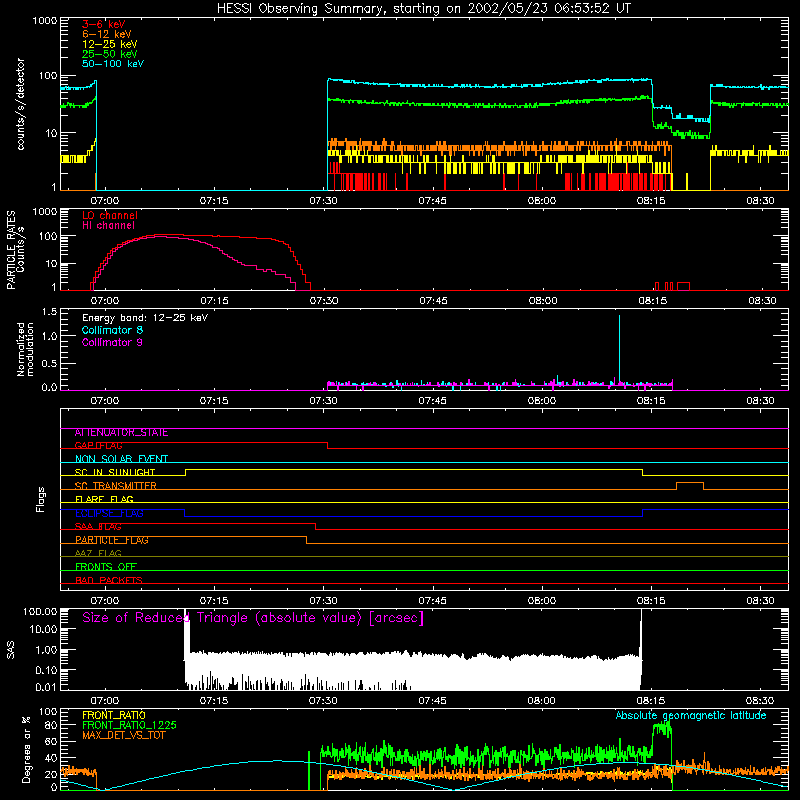Click the HESSI Observing Summary title

pos(423,9)
